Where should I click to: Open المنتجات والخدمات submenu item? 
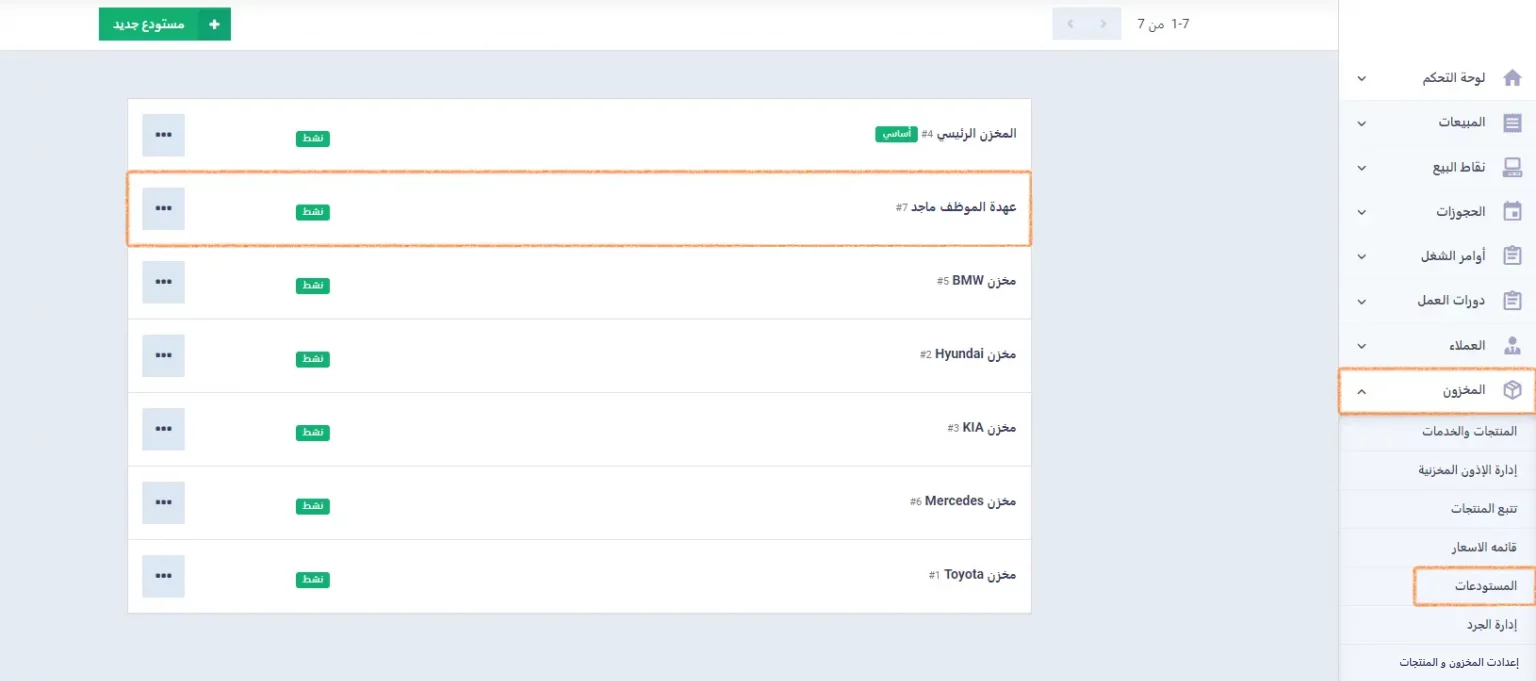click(1469, 432)
